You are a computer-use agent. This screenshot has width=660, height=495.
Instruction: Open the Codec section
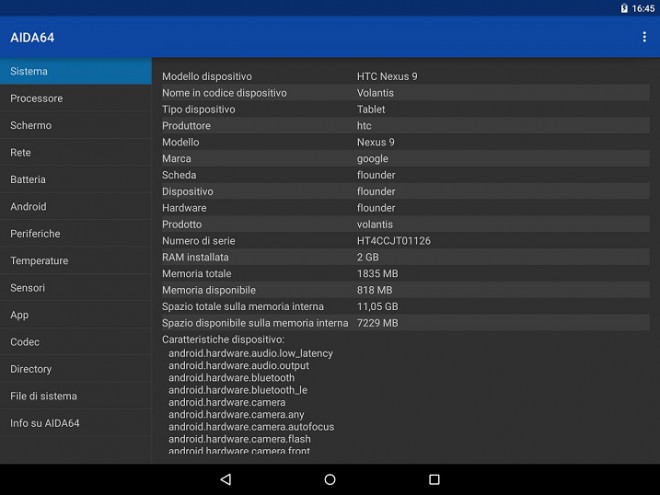point(76,342)
